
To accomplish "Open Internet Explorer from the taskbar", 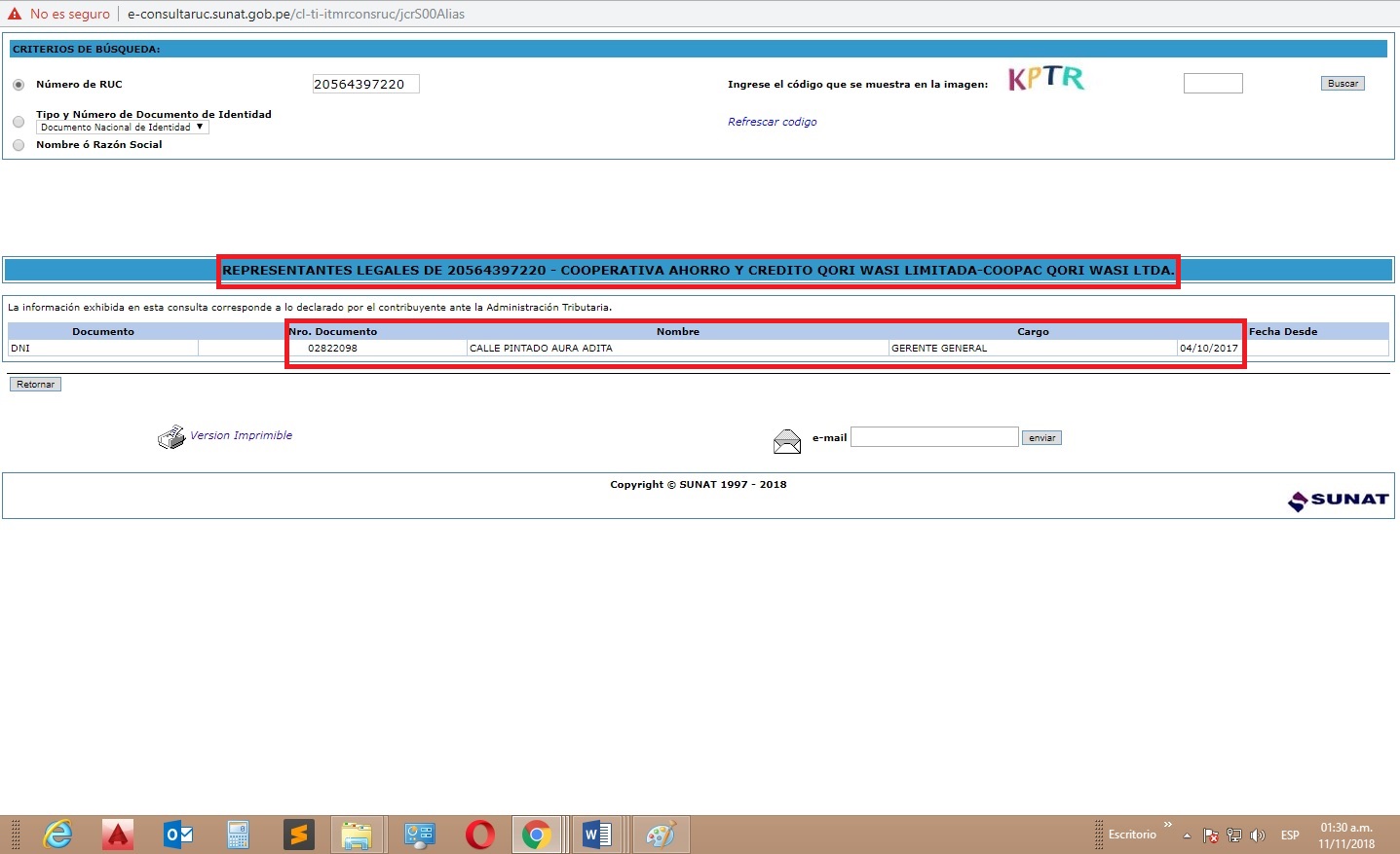I will [58, 835].
